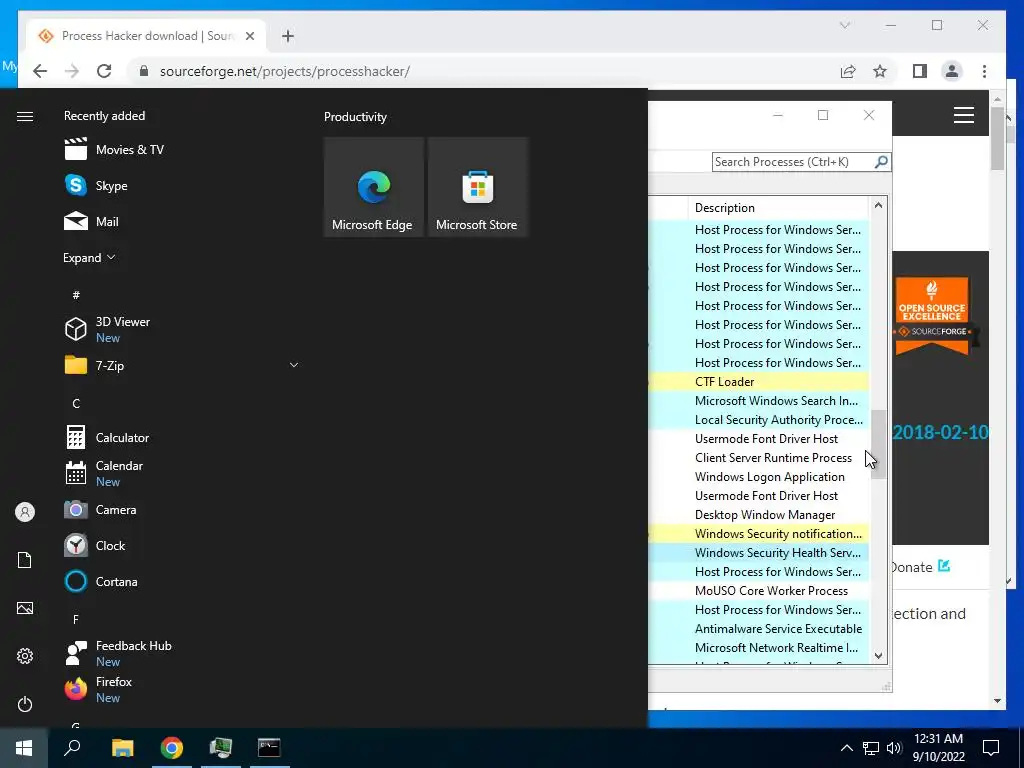Open Settings gear in Start sidebar

[x=25, y=656]
